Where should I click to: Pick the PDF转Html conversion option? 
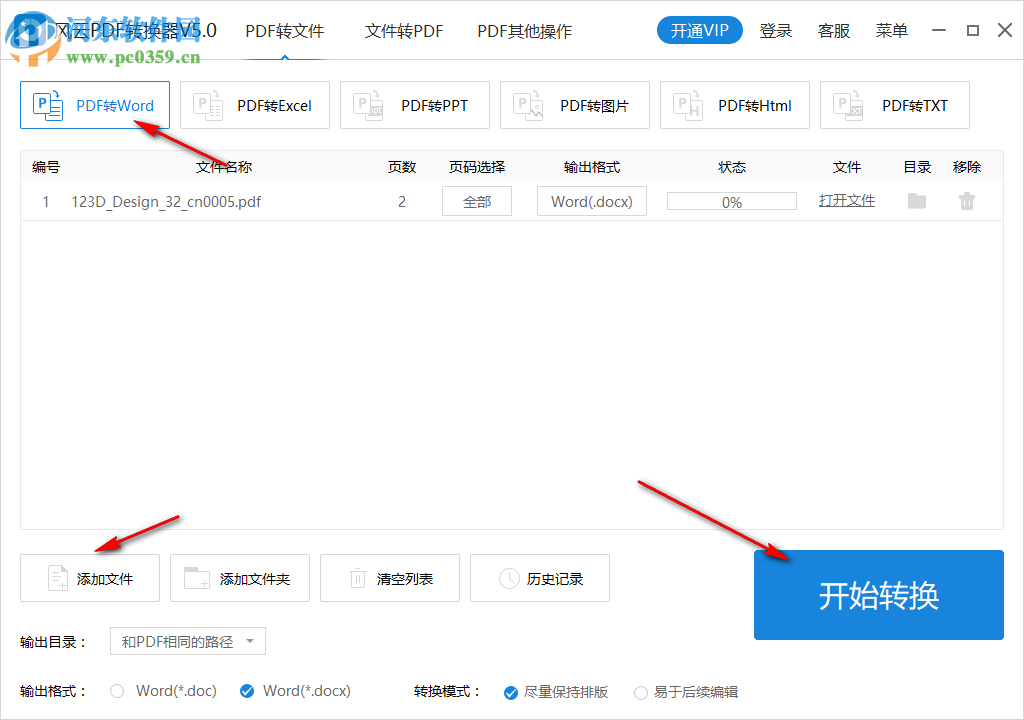coord(735,105)
